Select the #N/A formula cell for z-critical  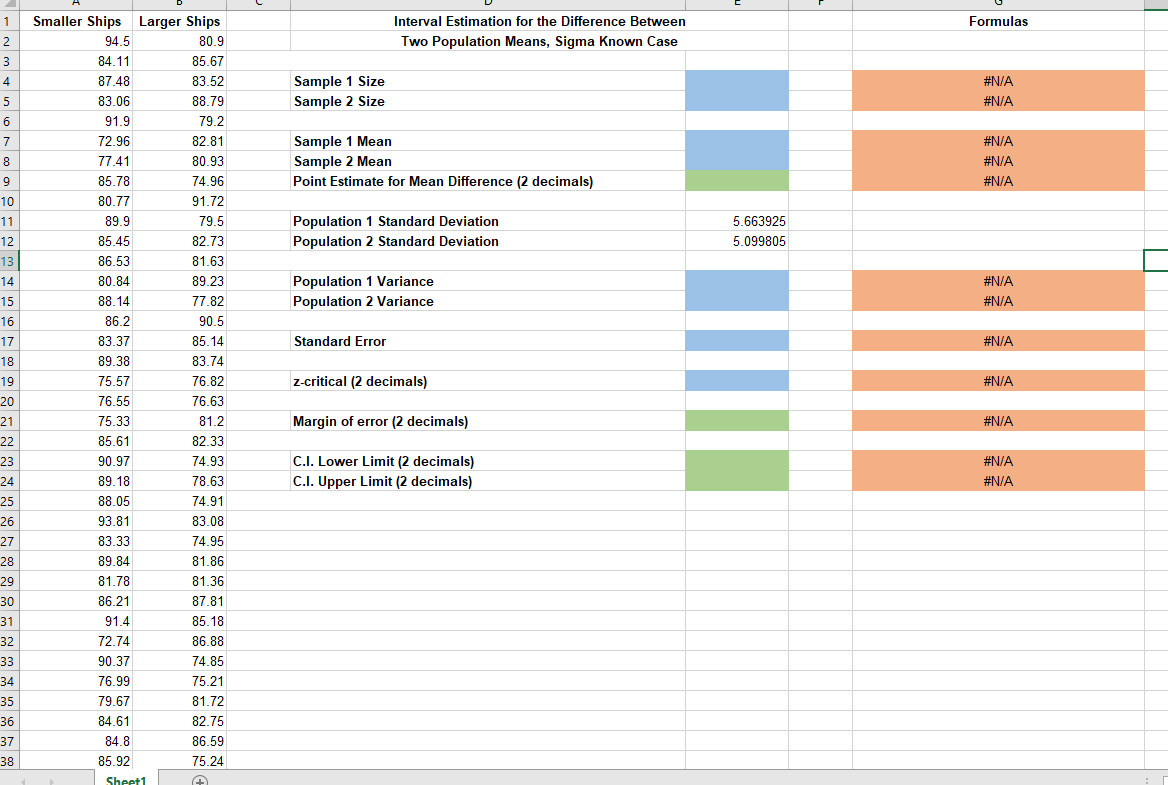pyautogui.click(x=998, y=381)
